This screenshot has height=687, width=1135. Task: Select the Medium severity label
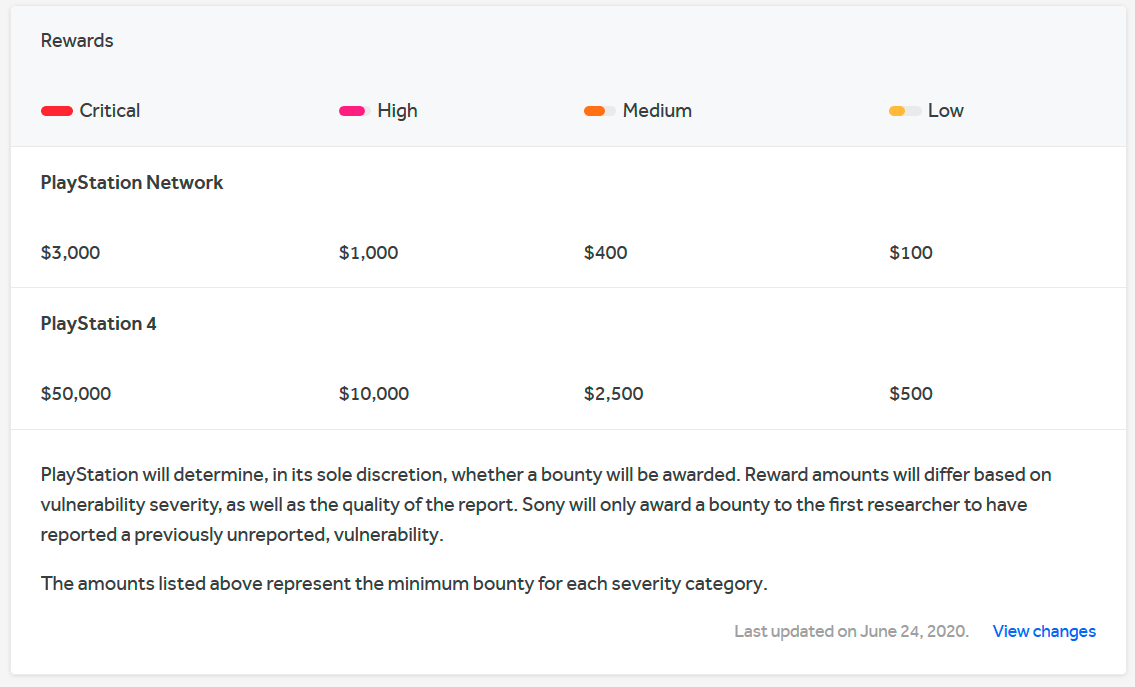click(x=657, y=111)
